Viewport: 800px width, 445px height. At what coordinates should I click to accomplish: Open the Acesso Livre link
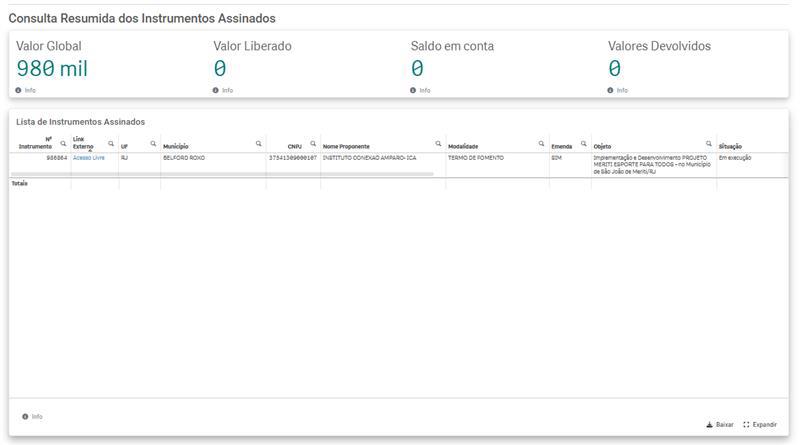[89, 158]
